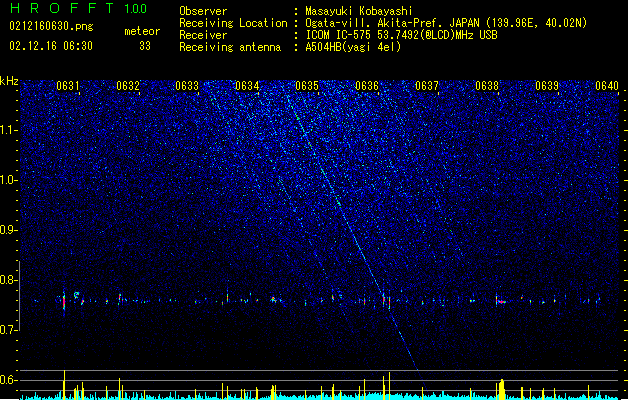Click the tallest yellow power spike near 0631
This screenshot has width=629, height=400.
pyautogui.click(x=64, y=385)
